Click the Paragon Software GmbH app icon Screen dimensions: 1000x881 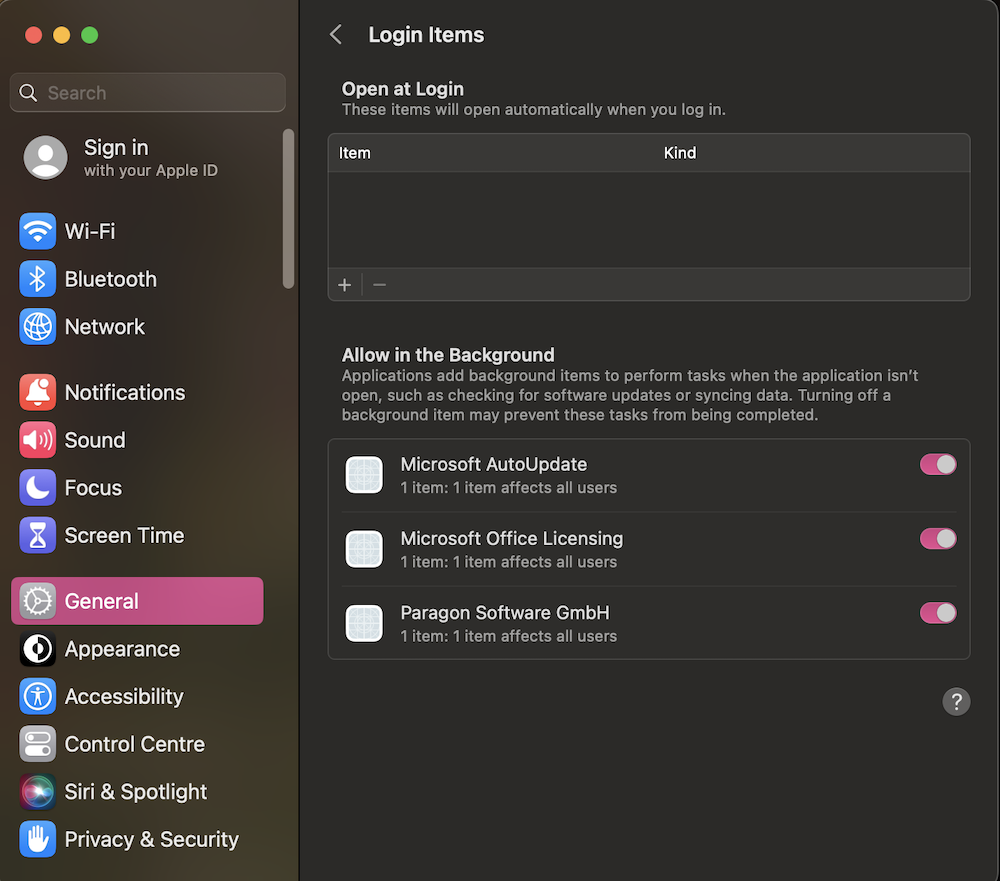tap(364, 623)
